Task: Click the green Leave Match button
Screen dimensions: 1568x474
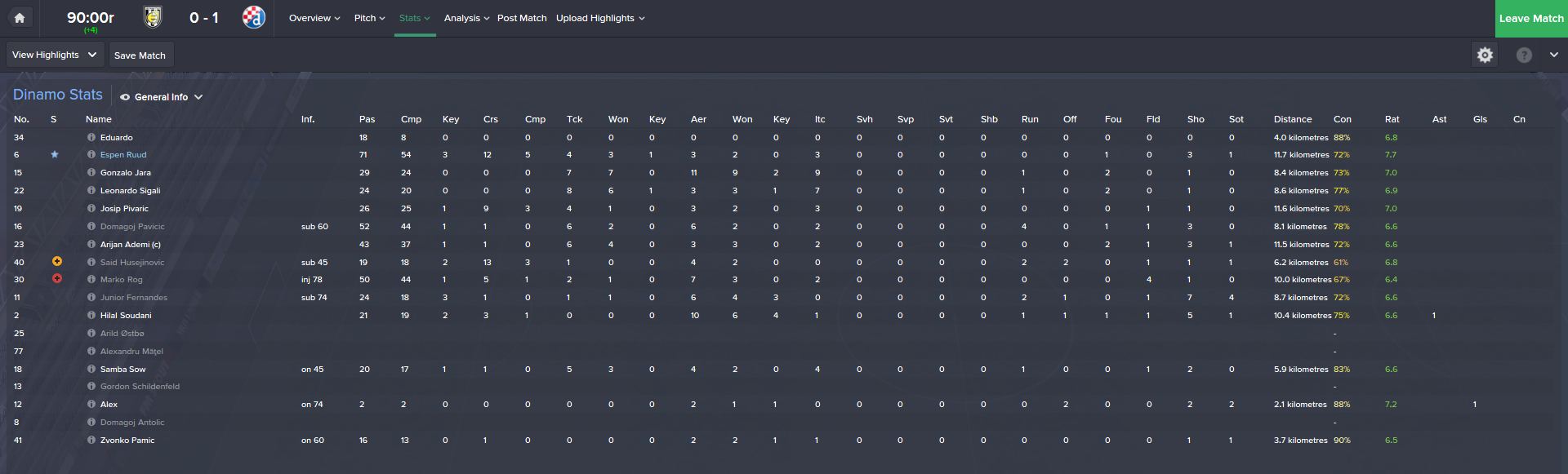Action: (x=1531, y=18)
